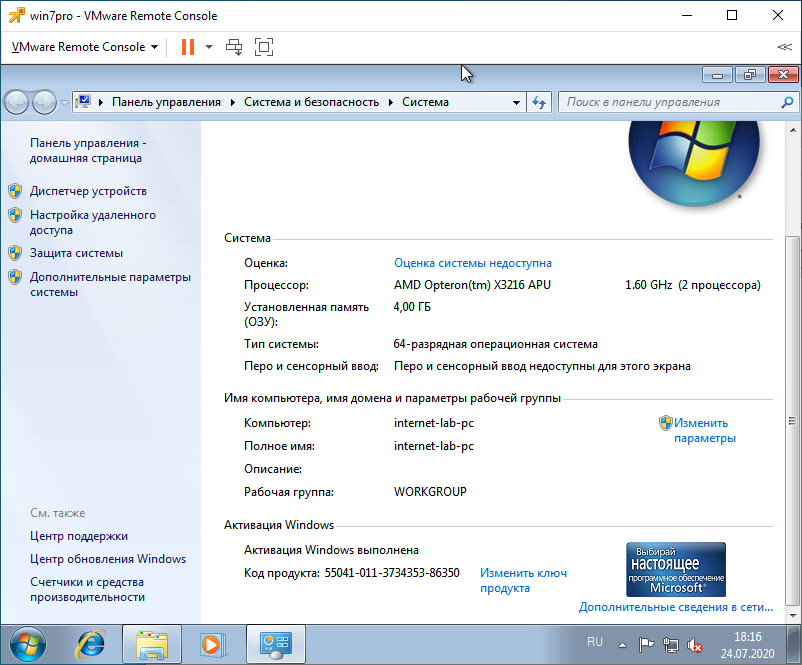
Task: Click the shield icon beside Настройка удаленного доступа
Action: click(15, 215)
